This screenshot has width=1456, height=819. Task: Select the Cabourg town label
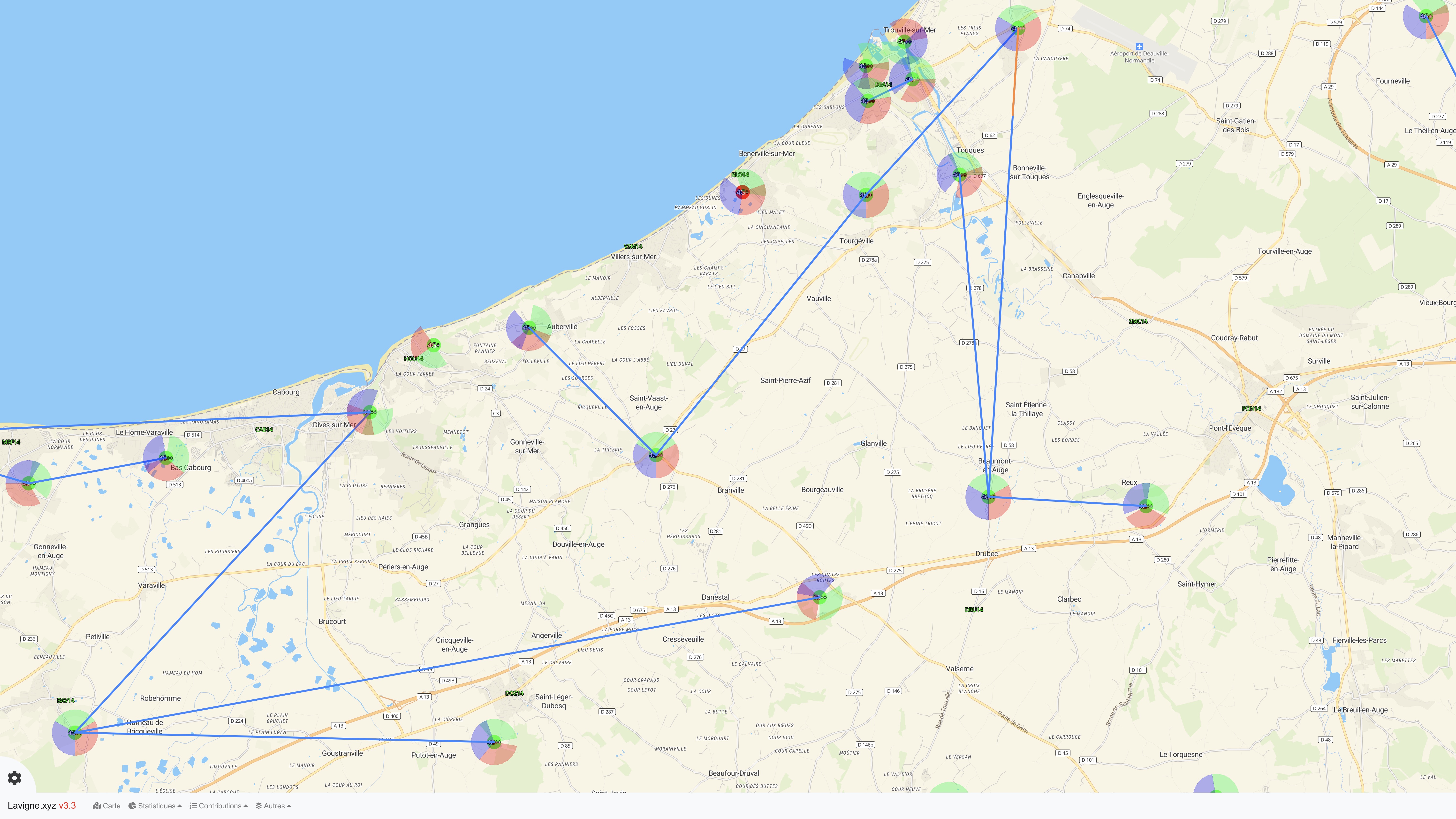click(286, 392)
